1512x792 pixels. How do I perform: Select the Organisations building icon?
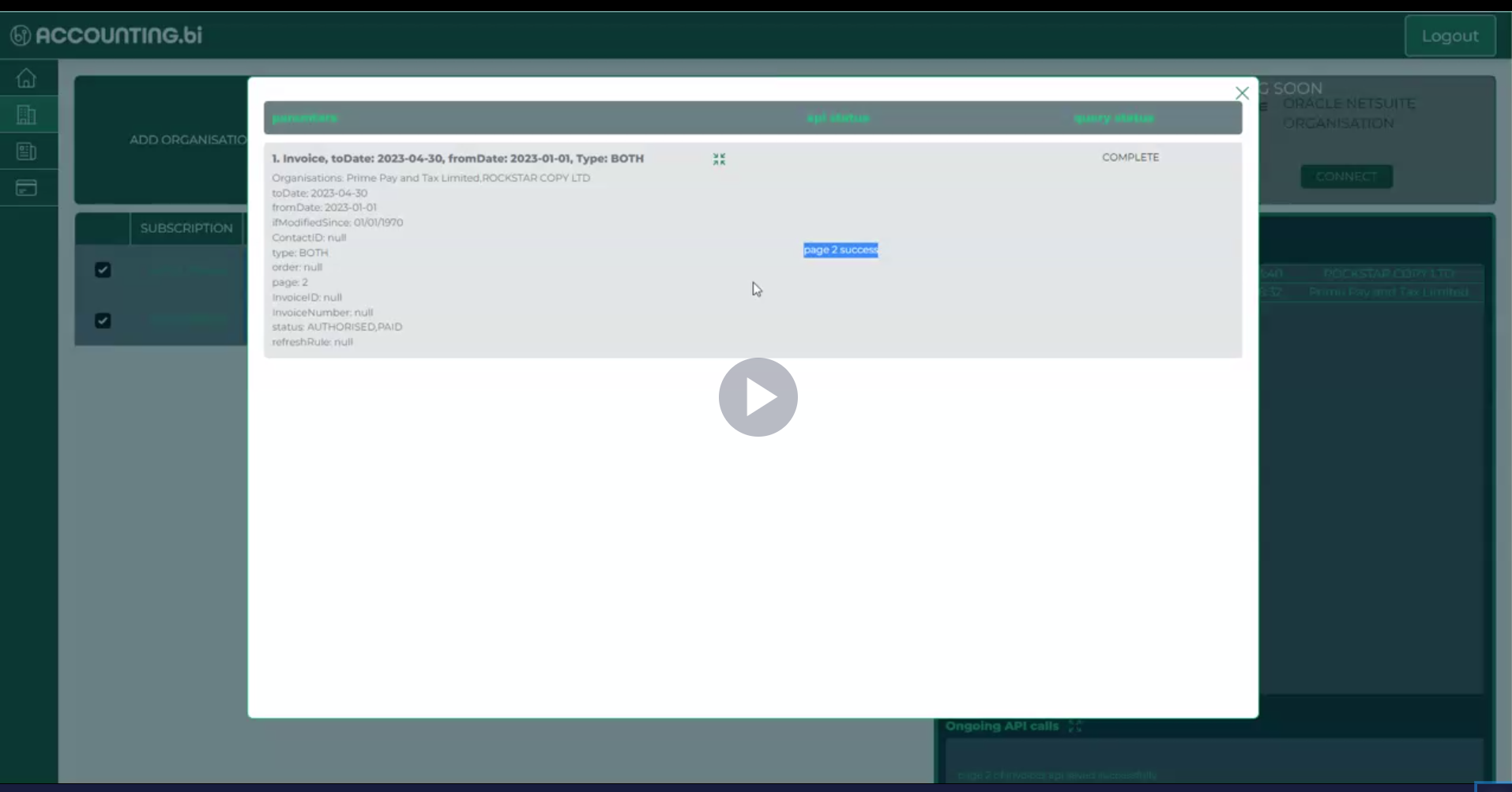pyautogui.click(x=26, y=114)
